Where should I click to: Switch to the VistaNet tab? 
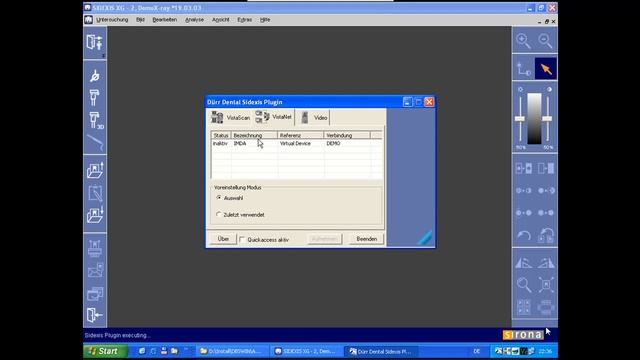(273, 117)
